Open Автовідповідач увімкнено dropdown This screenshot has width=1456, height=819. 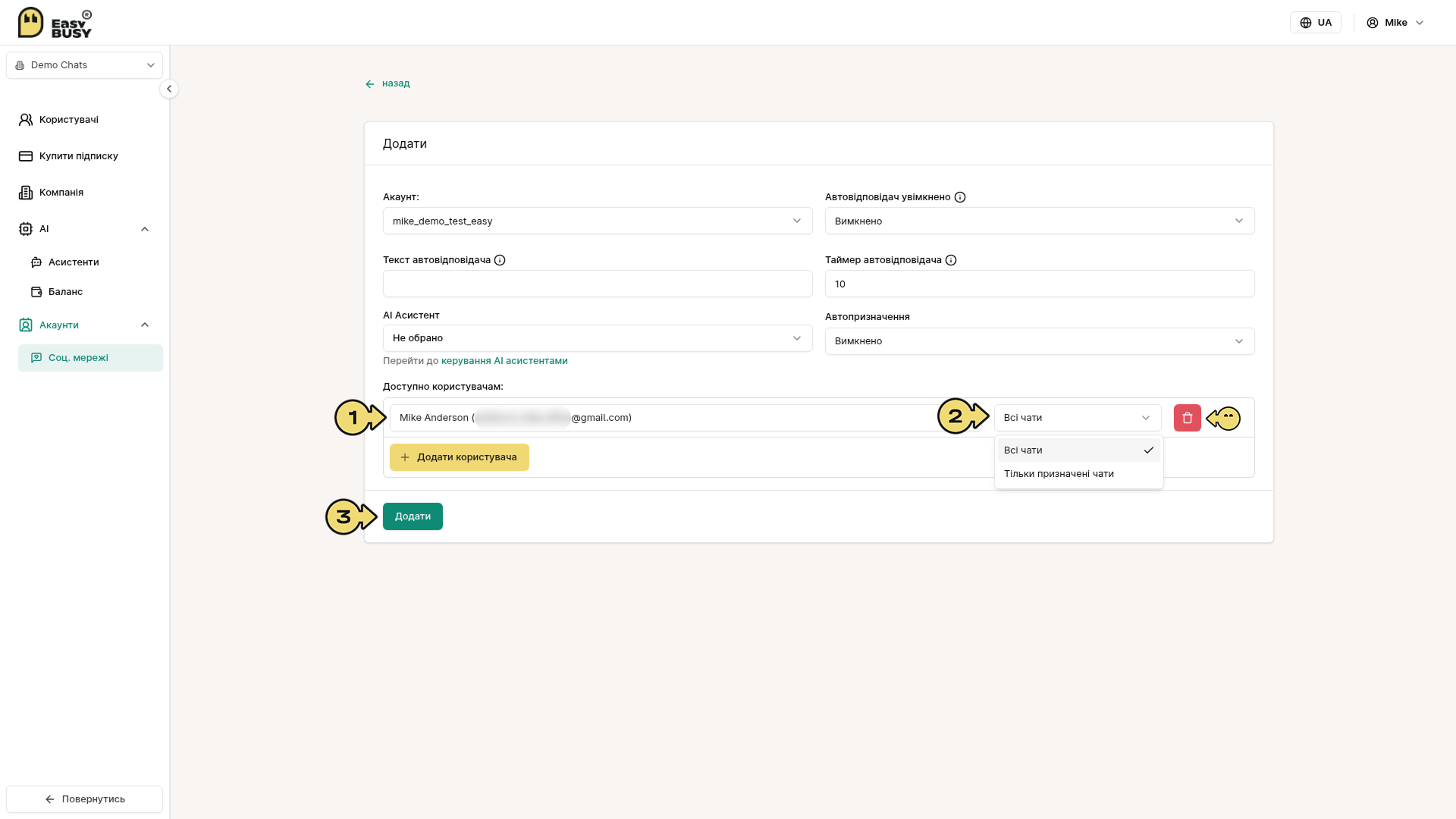1040,221
